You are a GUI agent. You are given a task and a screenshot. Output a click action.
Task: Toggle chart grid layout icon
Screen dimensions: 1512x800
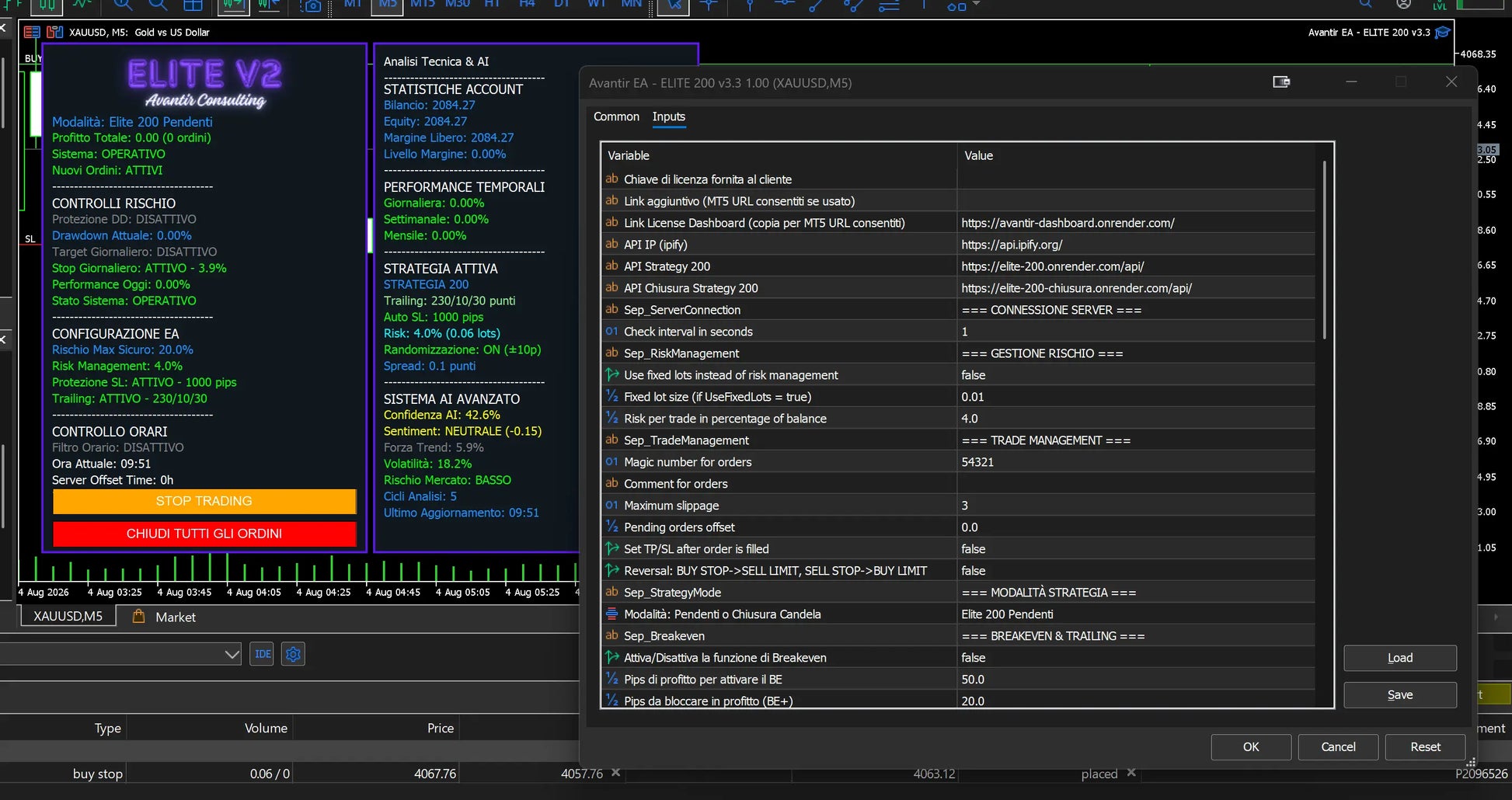coord(193,5)
